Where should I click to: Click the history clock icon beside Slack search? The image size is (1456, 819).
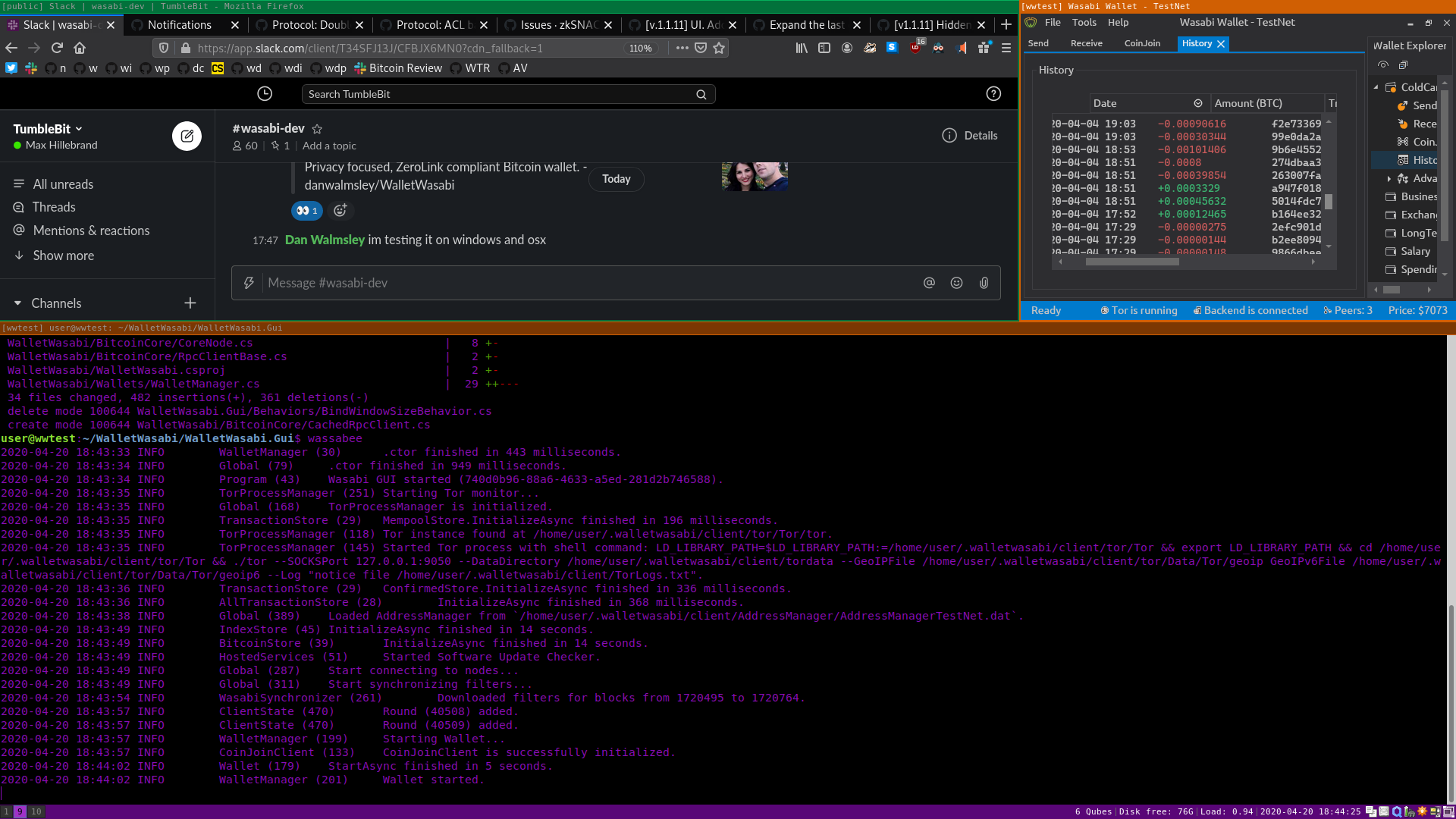click(x=264, y=93)
